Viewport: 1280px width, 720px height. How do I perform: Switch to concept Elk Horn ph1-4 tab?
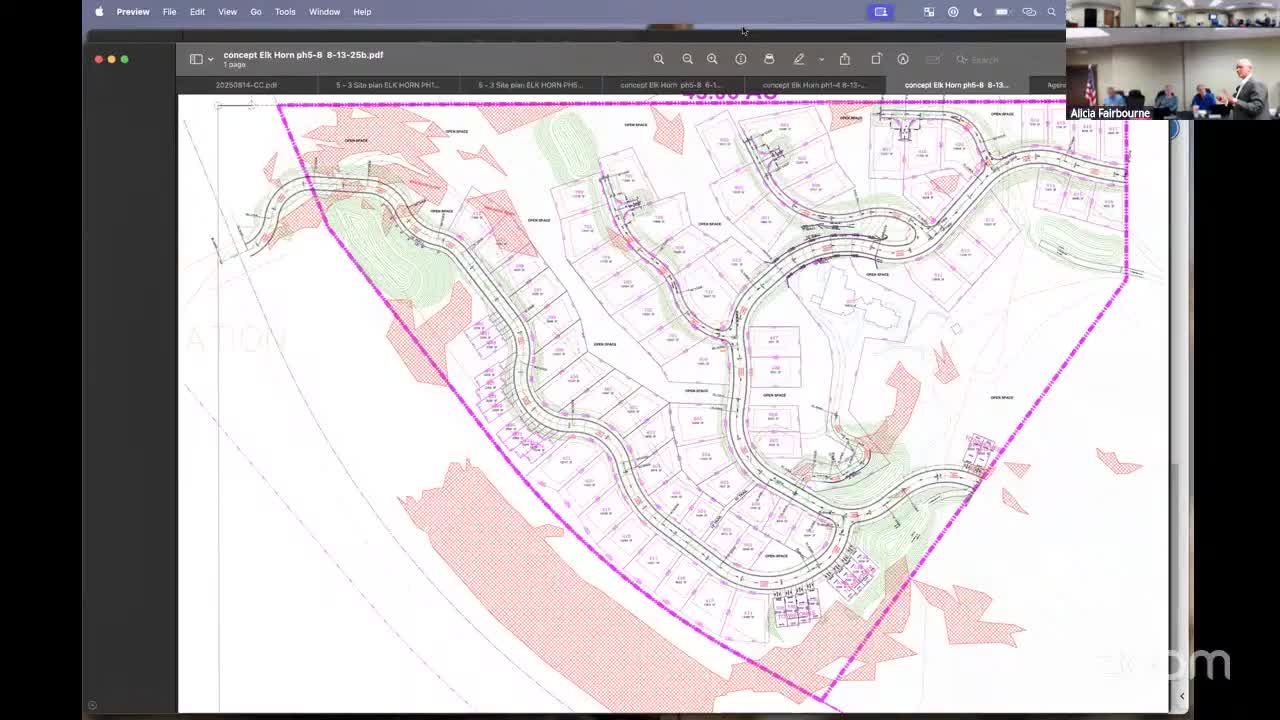(813, 85)
